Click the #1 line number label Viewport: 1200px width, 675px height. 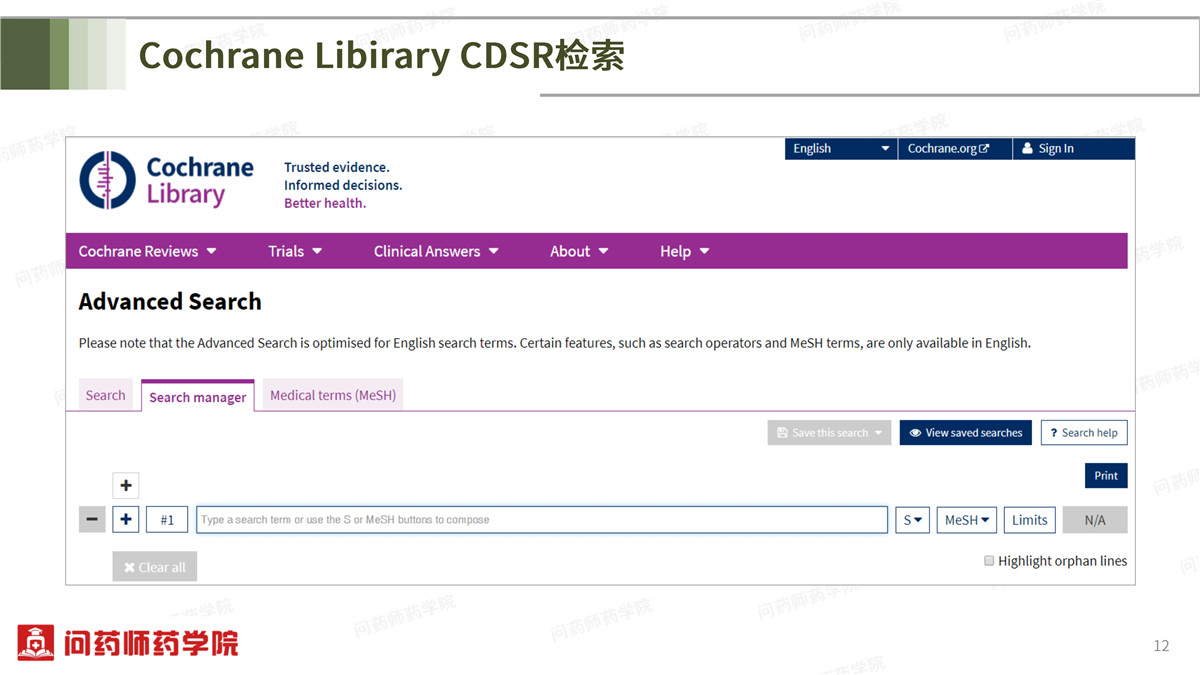pos(167,520)
